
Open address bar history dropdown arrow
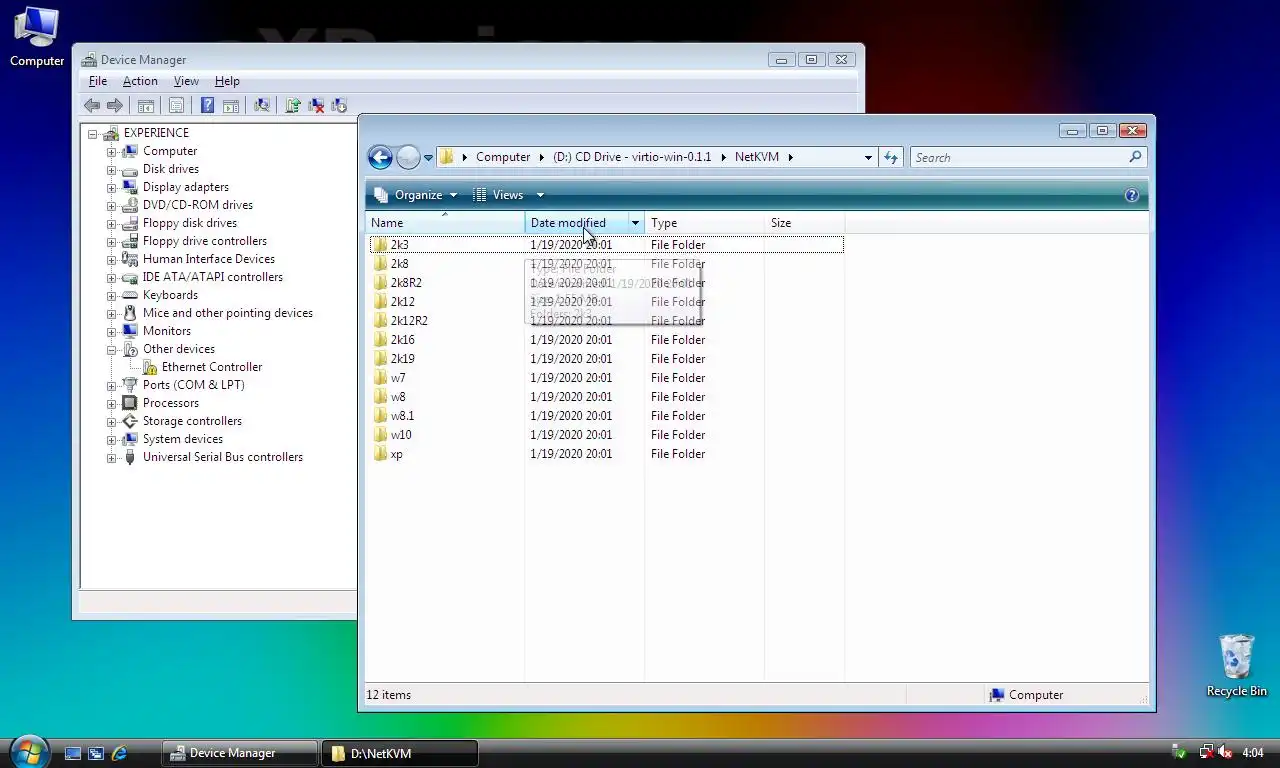[868, 157]
